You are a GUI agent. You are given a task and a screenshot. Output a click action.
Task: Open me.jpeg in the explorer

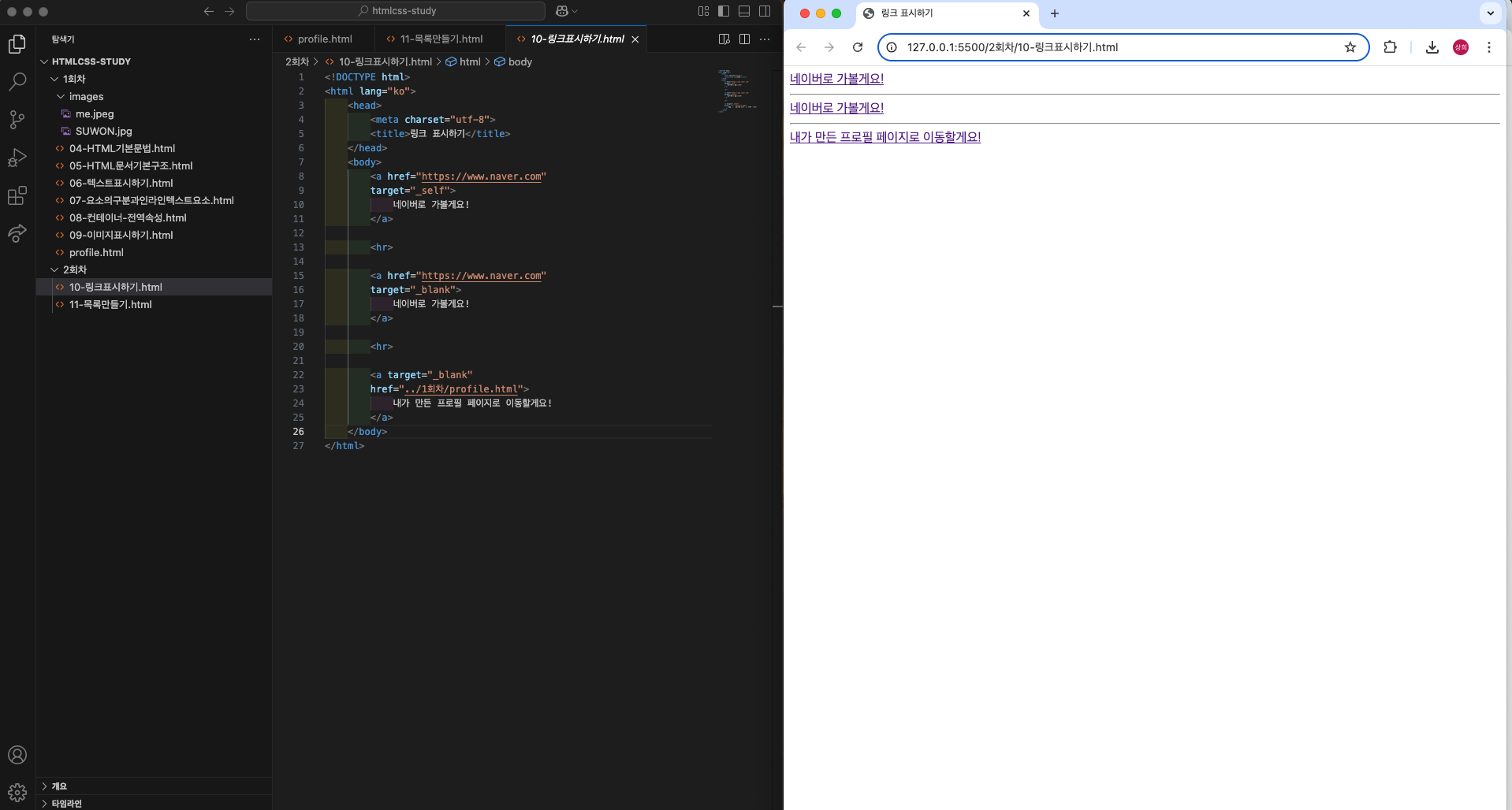pyautogui.click(x=154, y=113)
